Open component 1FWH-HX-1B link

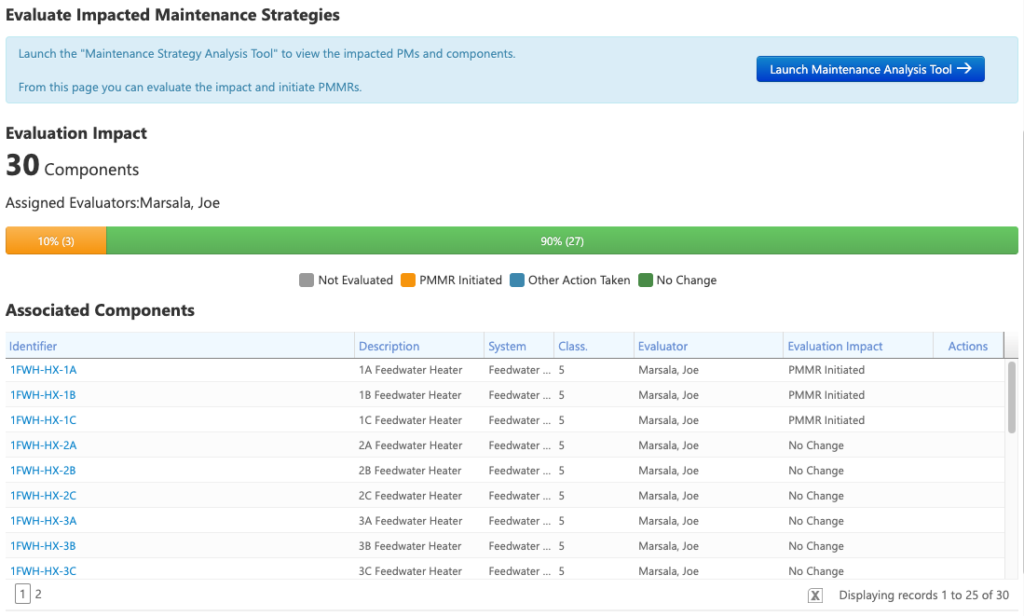pyautogui.click(x=43, y=395)
